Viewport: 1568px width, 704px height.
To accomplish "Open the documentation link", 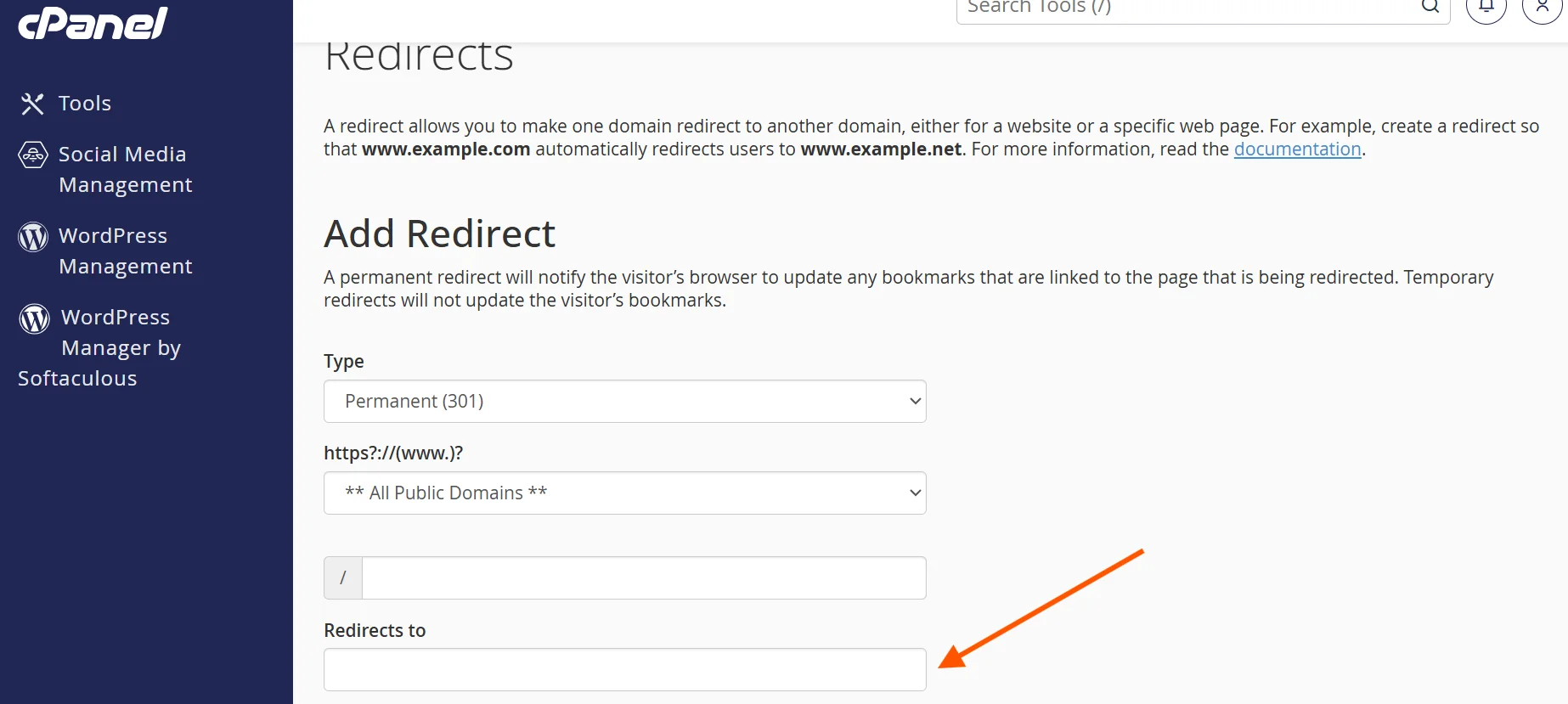I will point(1297,149).
